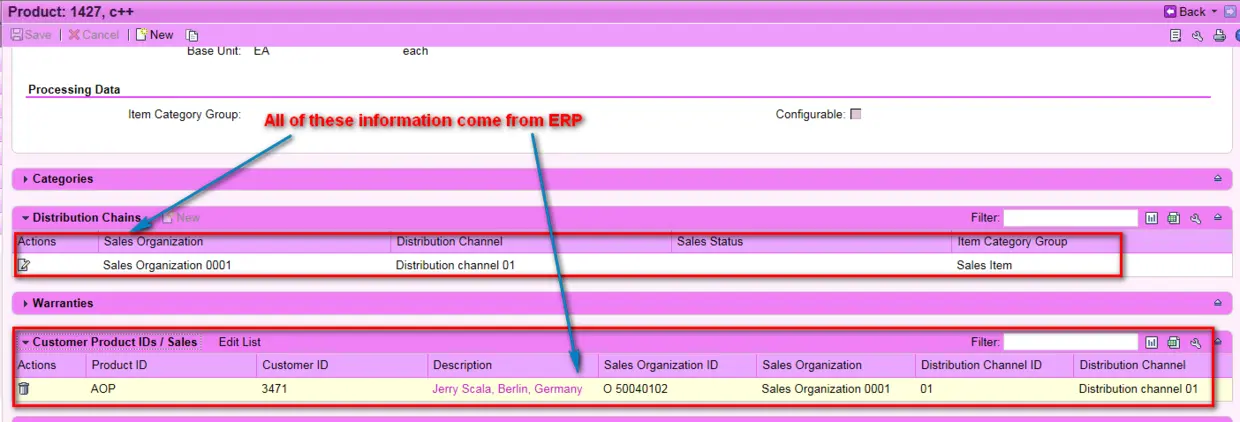Click the Item Category Group column header
The height and width of the screenshot is (422, 1240).
point(1012,241)
